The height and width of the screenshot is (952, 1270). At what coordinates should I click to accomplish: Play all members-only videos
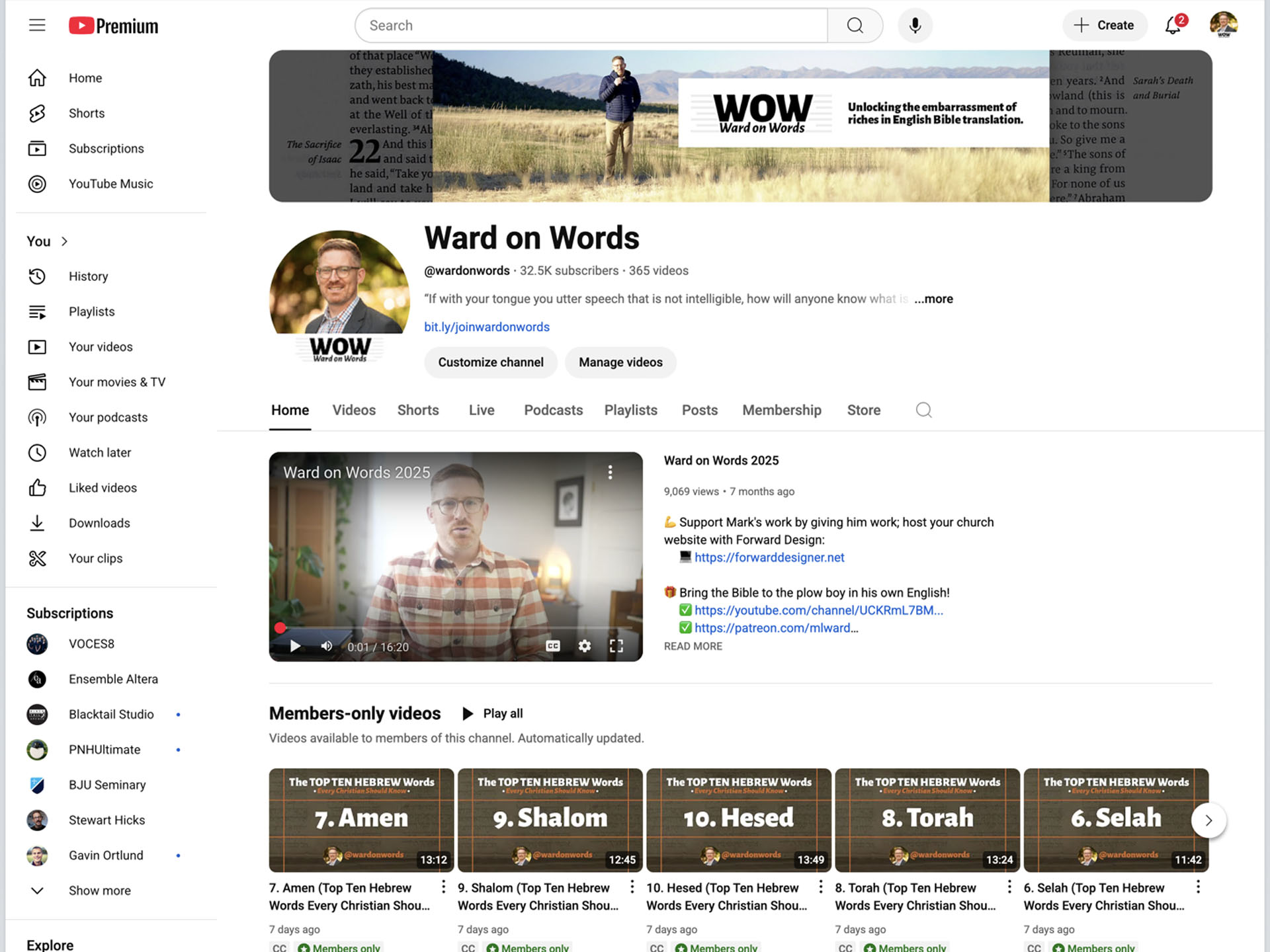coord(493,713)
